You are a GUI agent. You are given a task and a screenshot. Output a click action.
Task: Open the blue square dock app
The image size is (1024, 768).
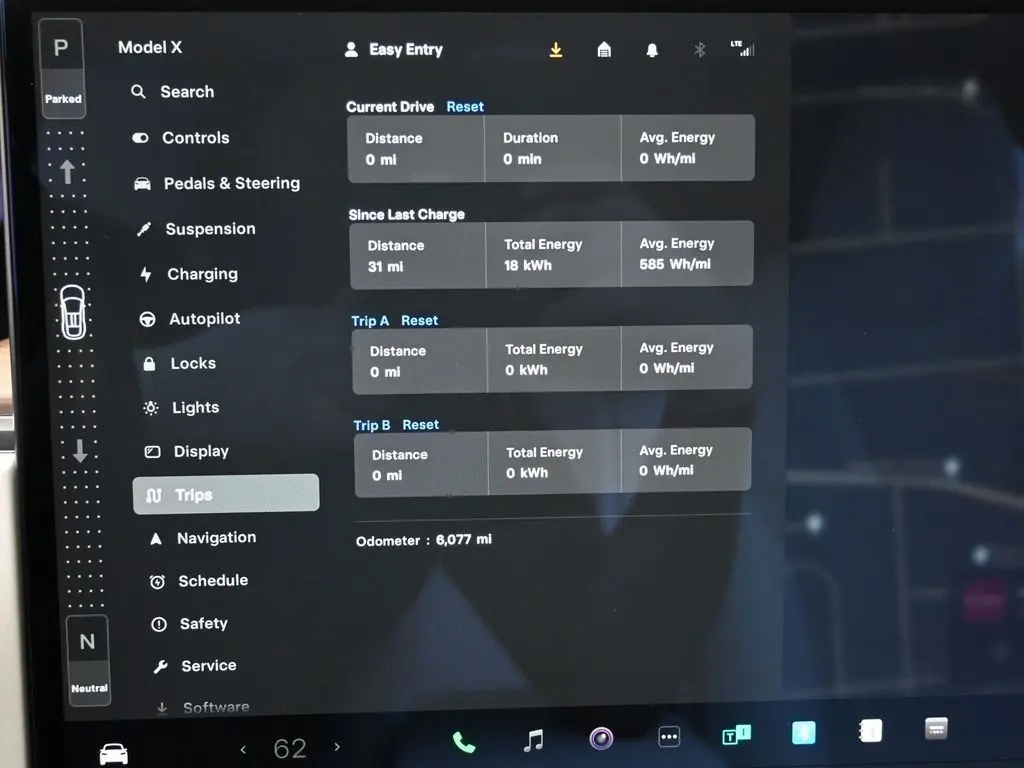pos(804,733)
